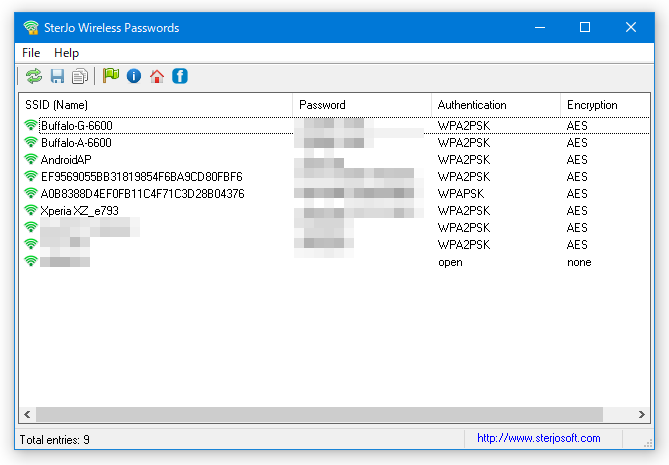Click the WPAPSK authentication cell
The image size is (669, 465).
(461, 194)
